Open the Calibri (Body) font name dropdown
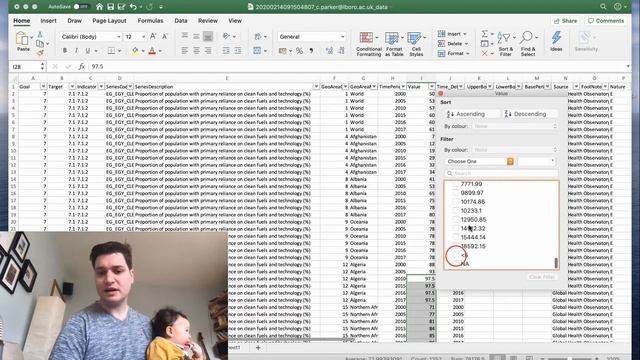Viewport: 640px width, 360px height. [x=118, y=37]
